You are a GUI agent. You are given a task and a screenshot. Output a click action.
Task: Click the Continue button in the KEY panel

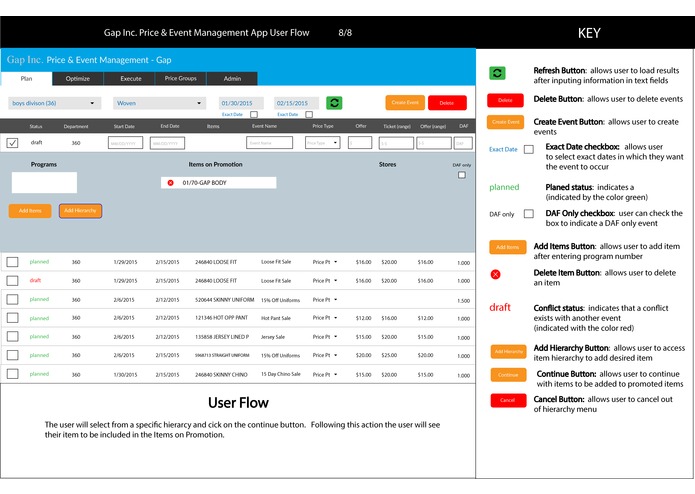[508, 375]
